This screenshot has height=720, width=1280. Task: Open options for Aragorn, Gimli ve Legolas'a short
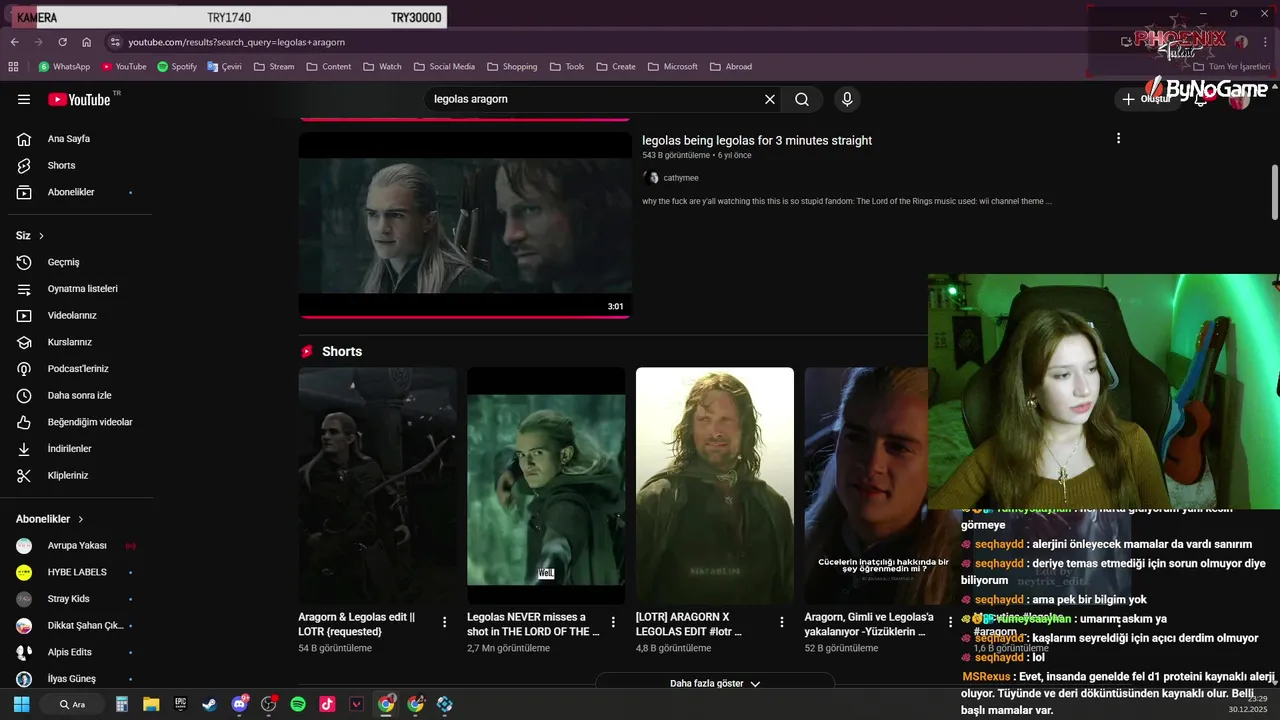coord(951,622)
